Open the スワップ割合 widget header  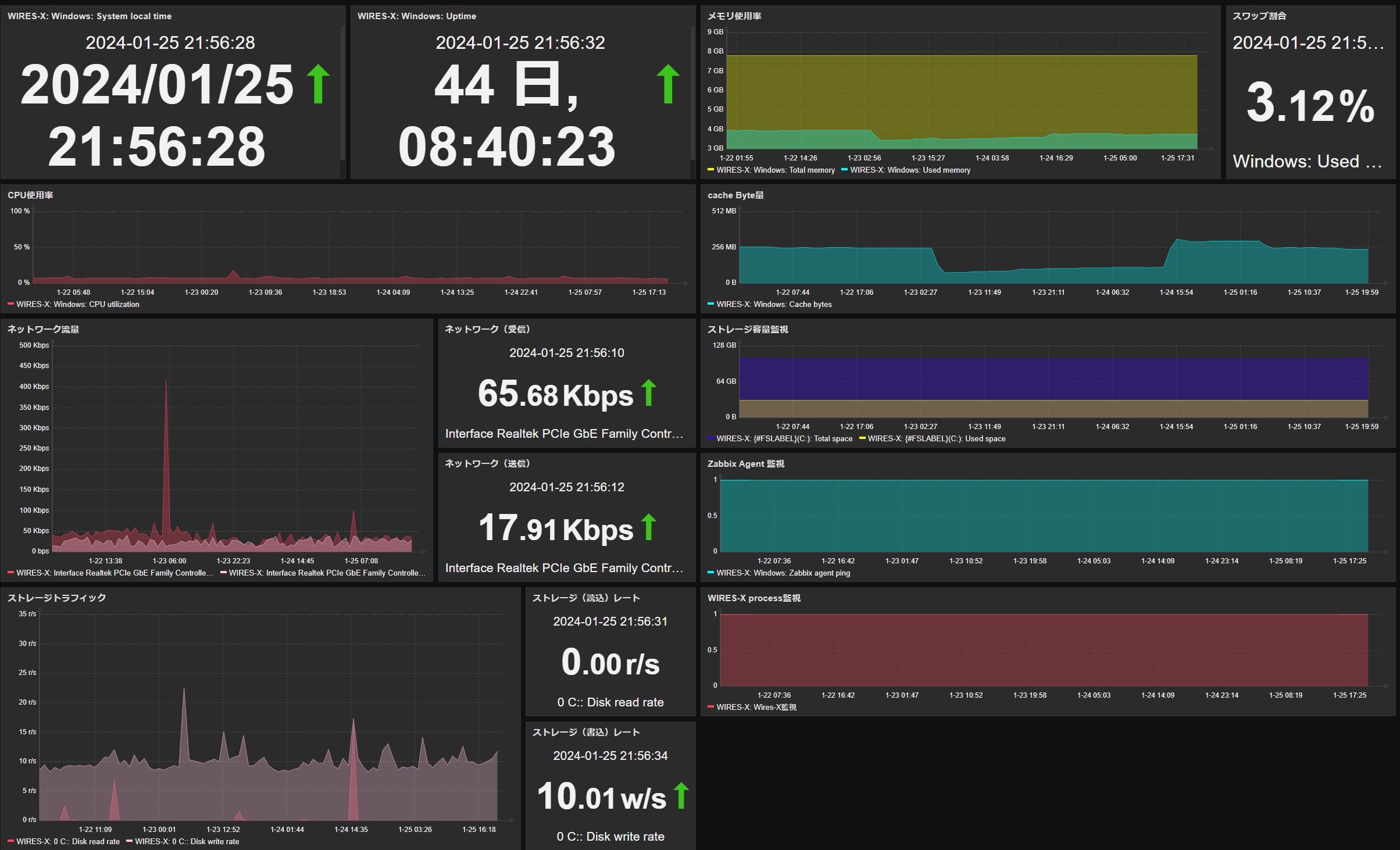pyautogui.click(x=1259, y=16)
